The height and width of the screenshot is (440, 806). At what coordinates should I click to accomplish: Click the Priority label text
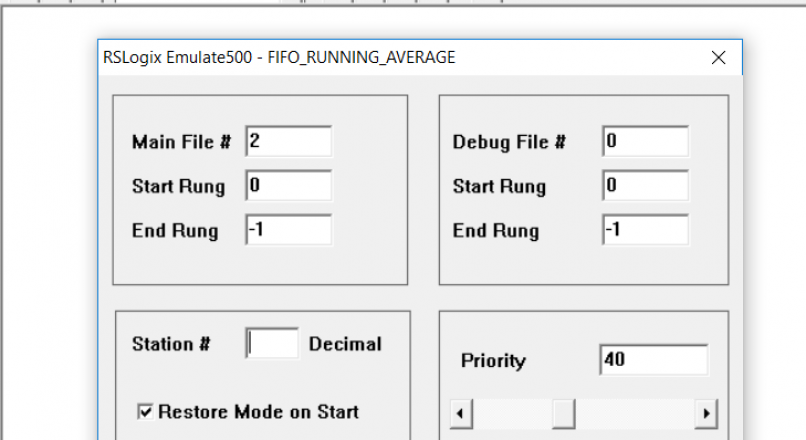(x=493, y=361)
